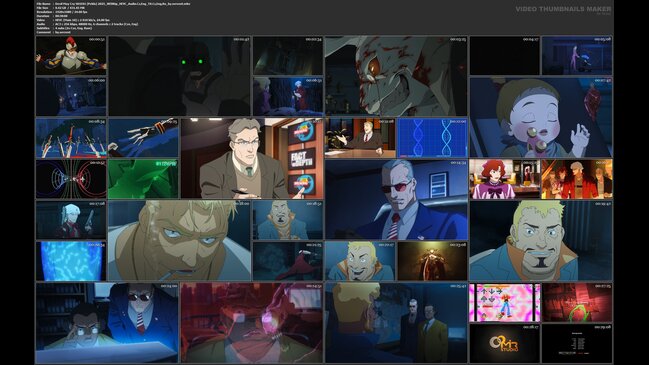Select the end credits thumbnail

pyautogui.click(x=577, y=343)
